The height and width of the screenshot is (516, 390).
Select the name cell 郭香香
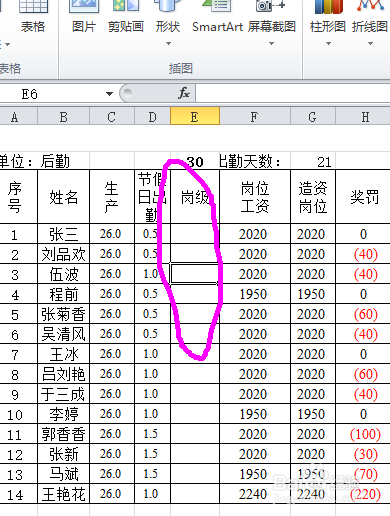(63, 434)
